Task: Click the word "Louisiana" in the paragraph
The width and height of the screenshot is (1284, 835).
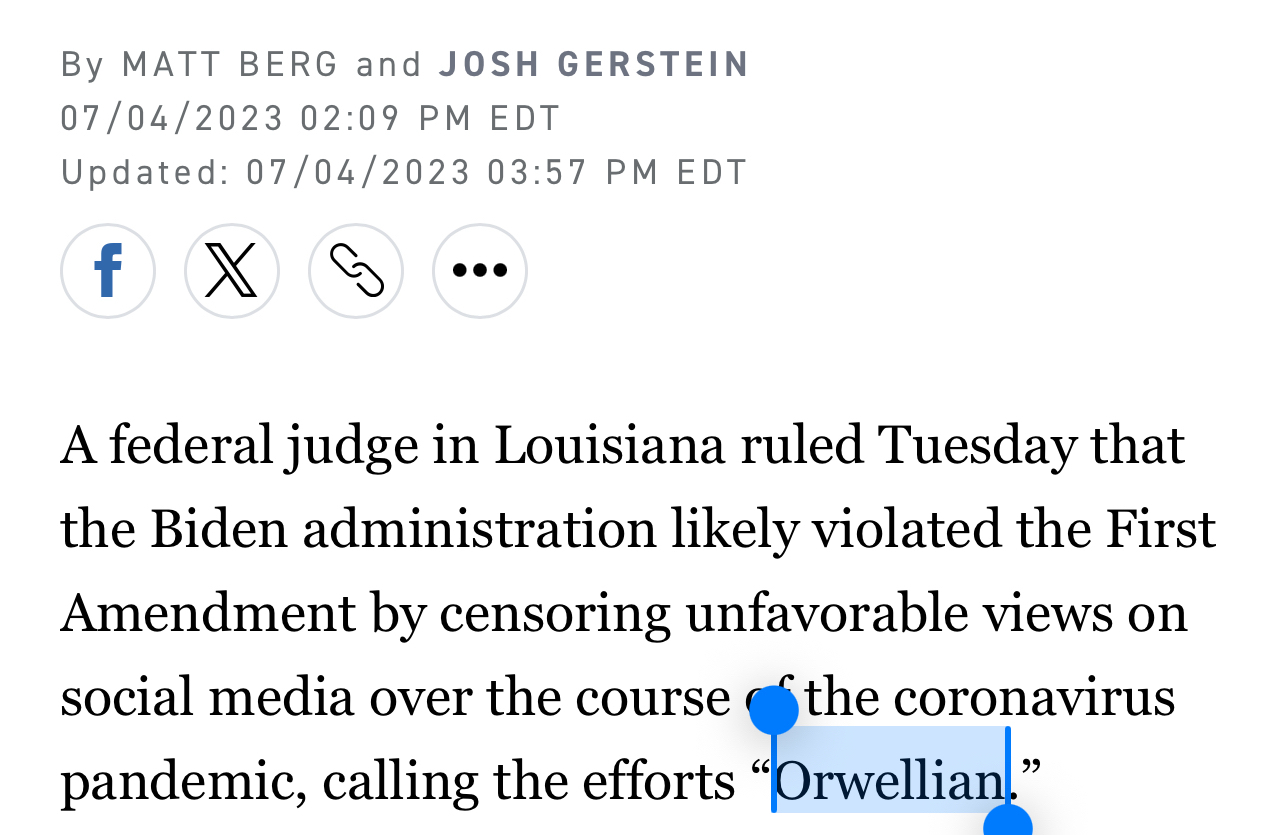Action: click(609, 446)
